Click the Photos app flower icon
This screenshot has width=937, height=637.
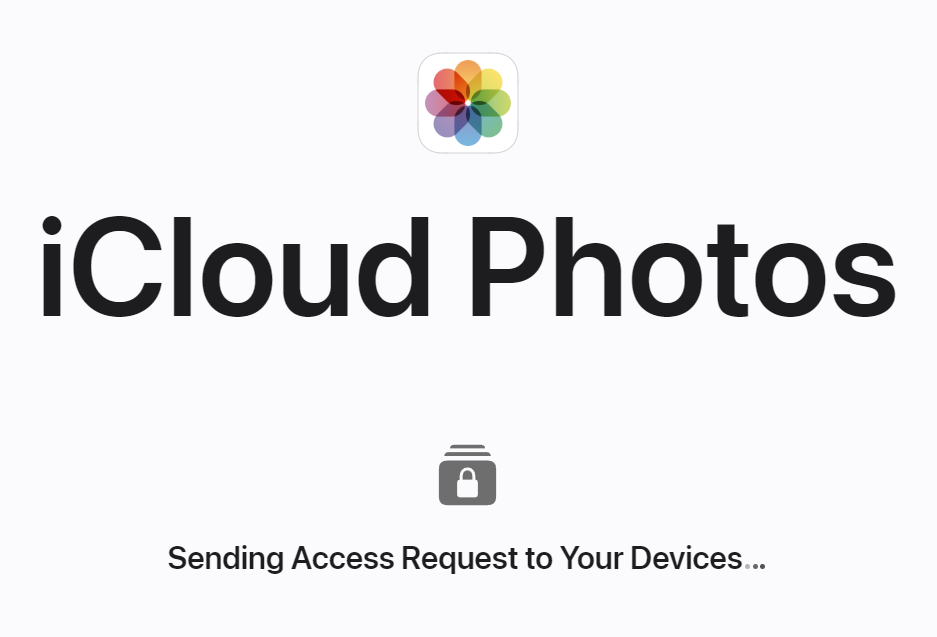pyautogui.click(x=468, y=103)
